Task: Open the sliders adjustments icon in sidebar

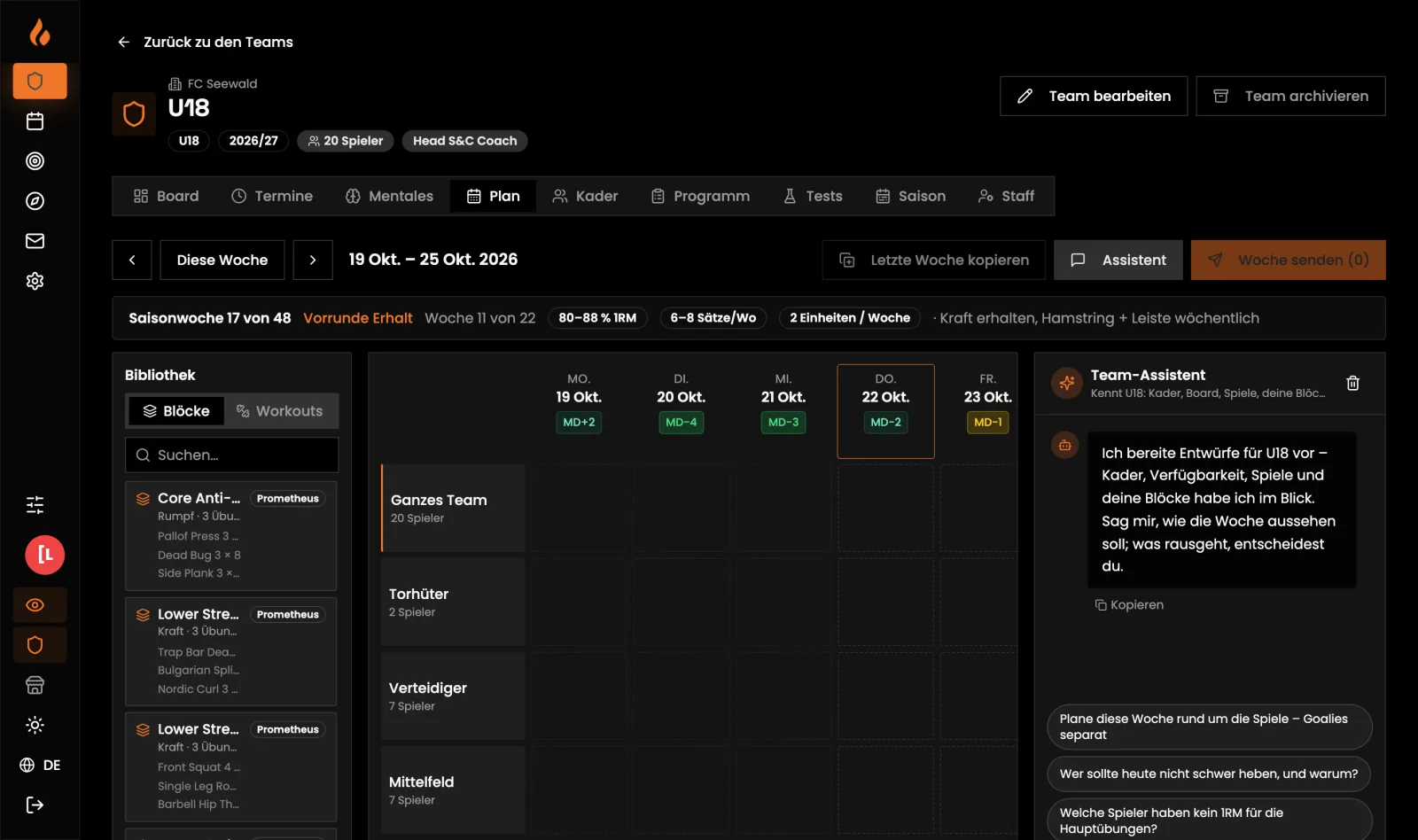Action: pos(35,505)
